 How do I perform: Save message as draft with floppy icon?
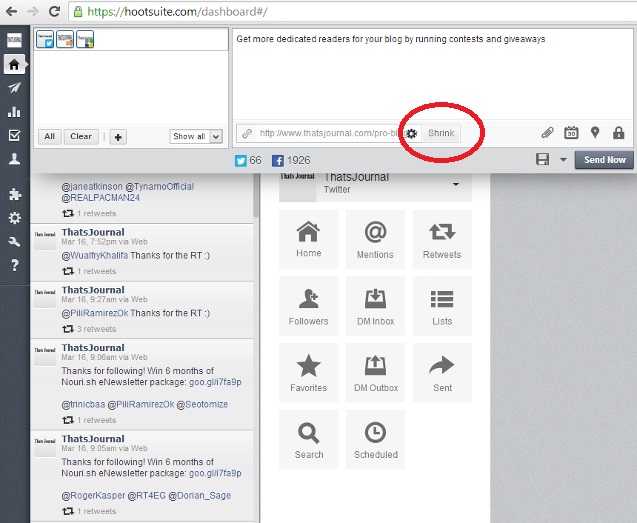543,159
